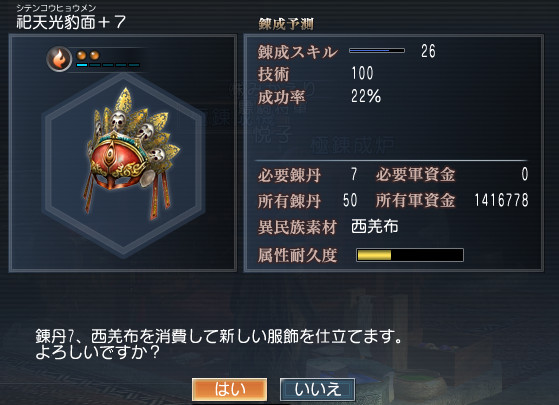Click the 錬成スキル value 26

(x=428, y=51)
